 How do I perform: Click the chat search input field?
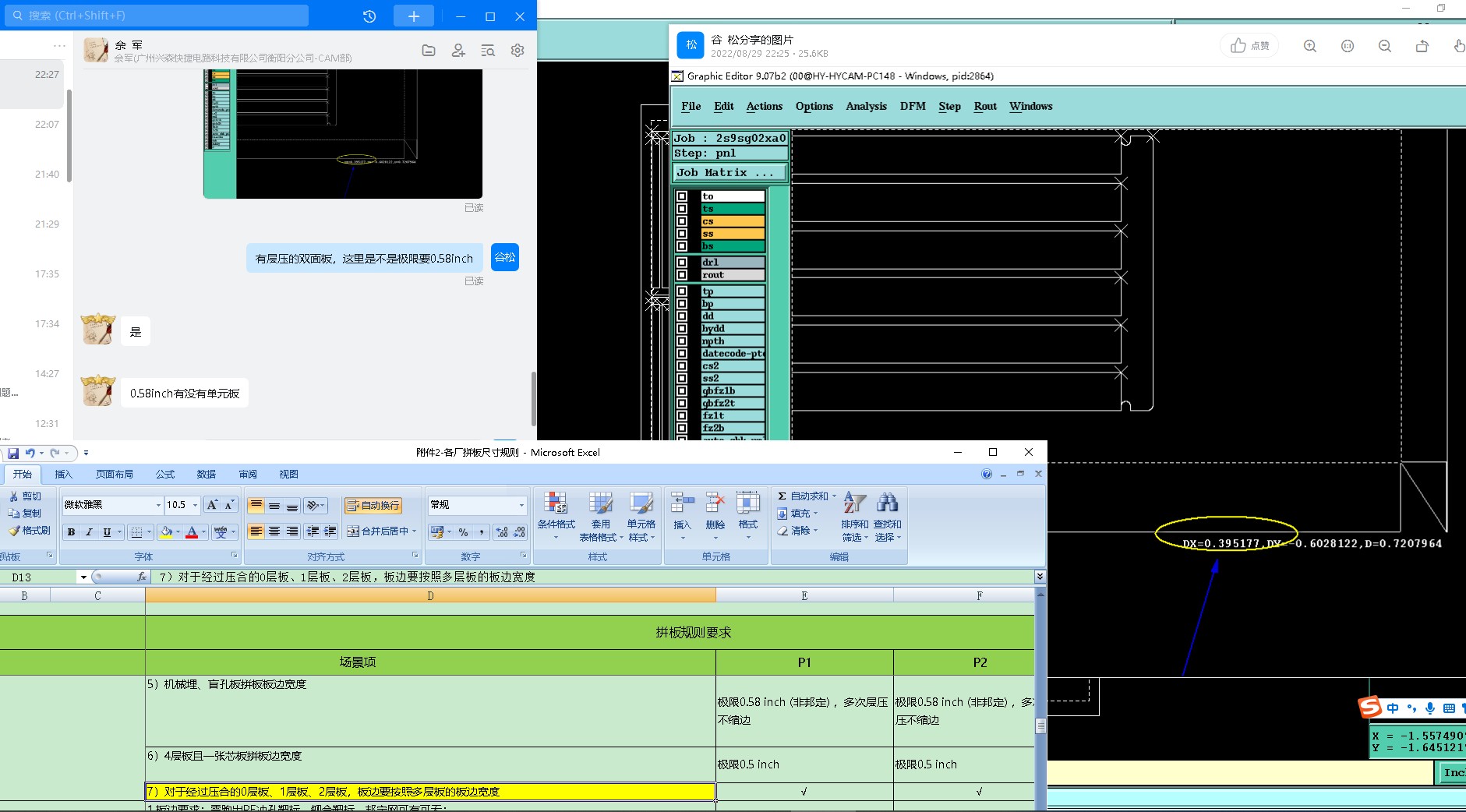[x=158, y=16]
